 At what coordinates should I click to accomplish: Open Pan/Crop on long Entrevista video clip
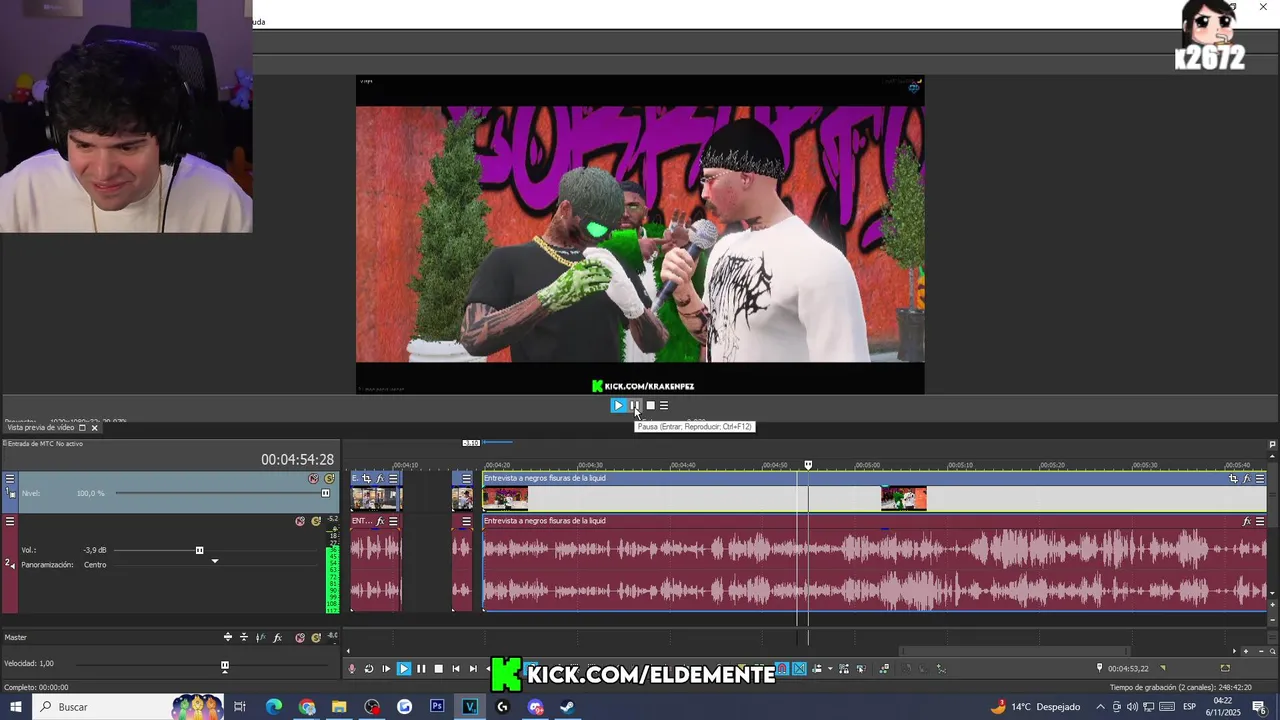1233,479
